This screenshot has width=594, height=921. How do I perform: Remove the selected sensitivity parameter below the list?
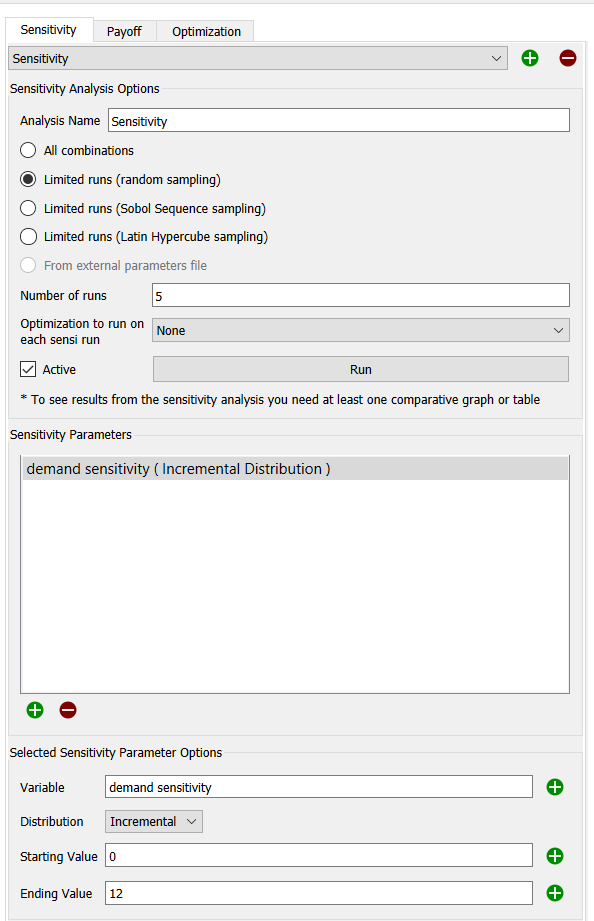point(68,710)
